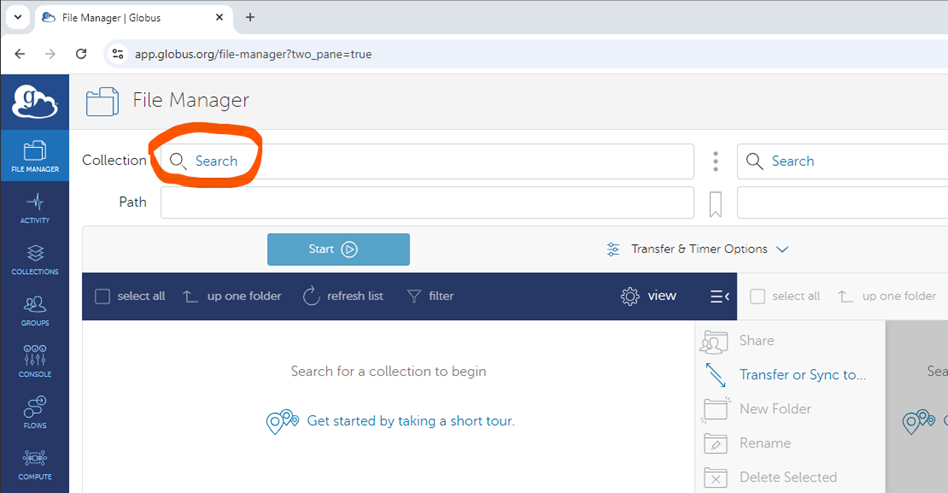Open the tab search dropdown arrow
948x493 pixels.
(x=18, y=17)
